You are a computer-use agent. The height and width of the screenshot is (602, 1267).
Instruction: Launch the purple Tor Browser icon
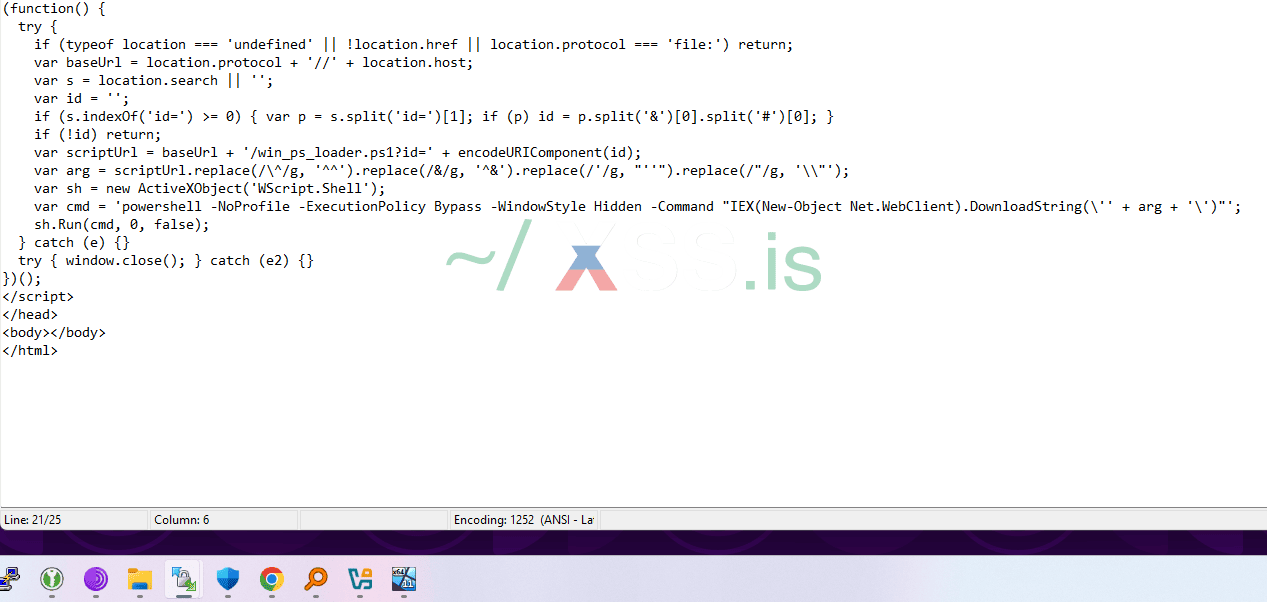96,578
